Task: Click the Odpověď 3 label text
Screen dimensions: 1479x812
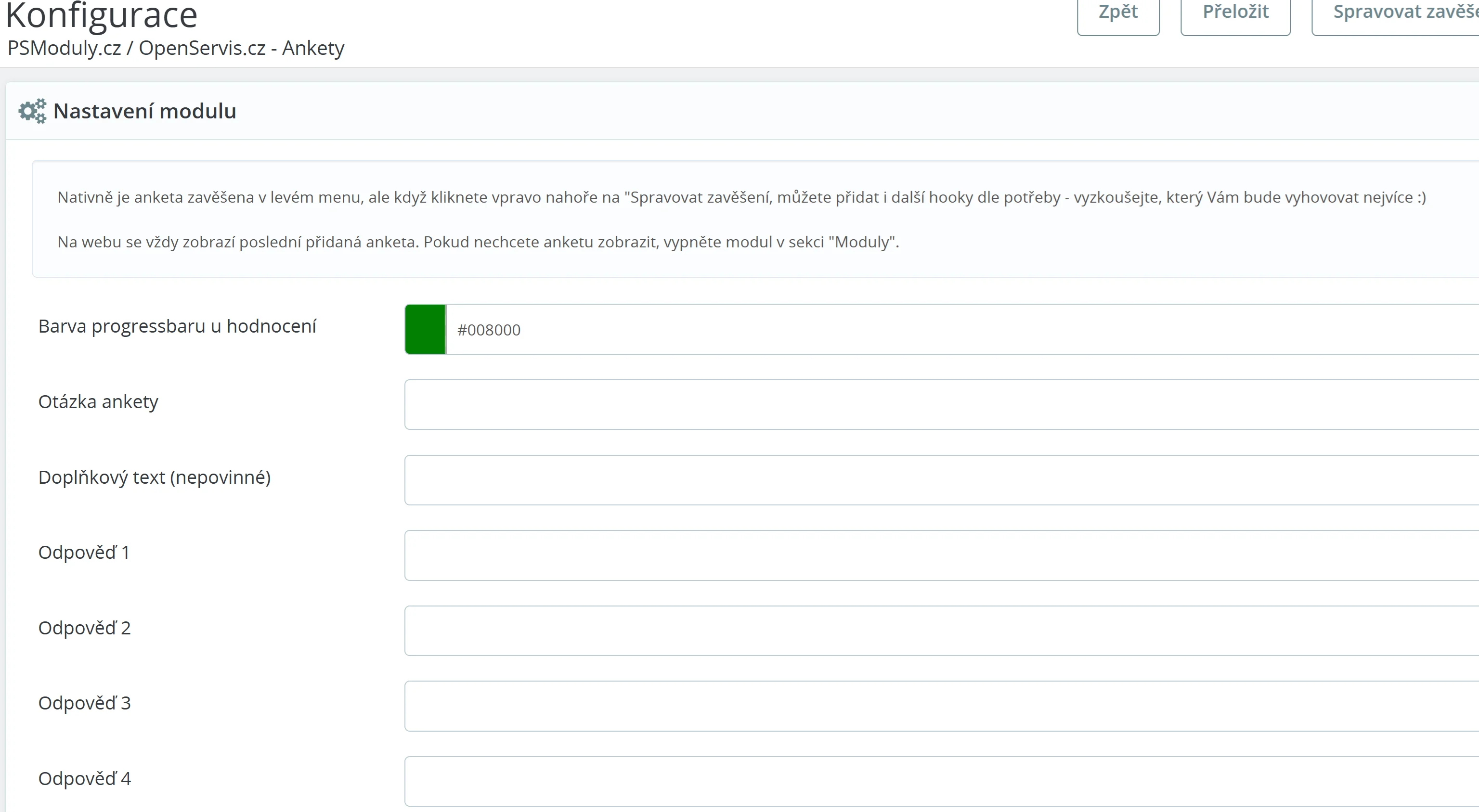Action: click(84, 703)
